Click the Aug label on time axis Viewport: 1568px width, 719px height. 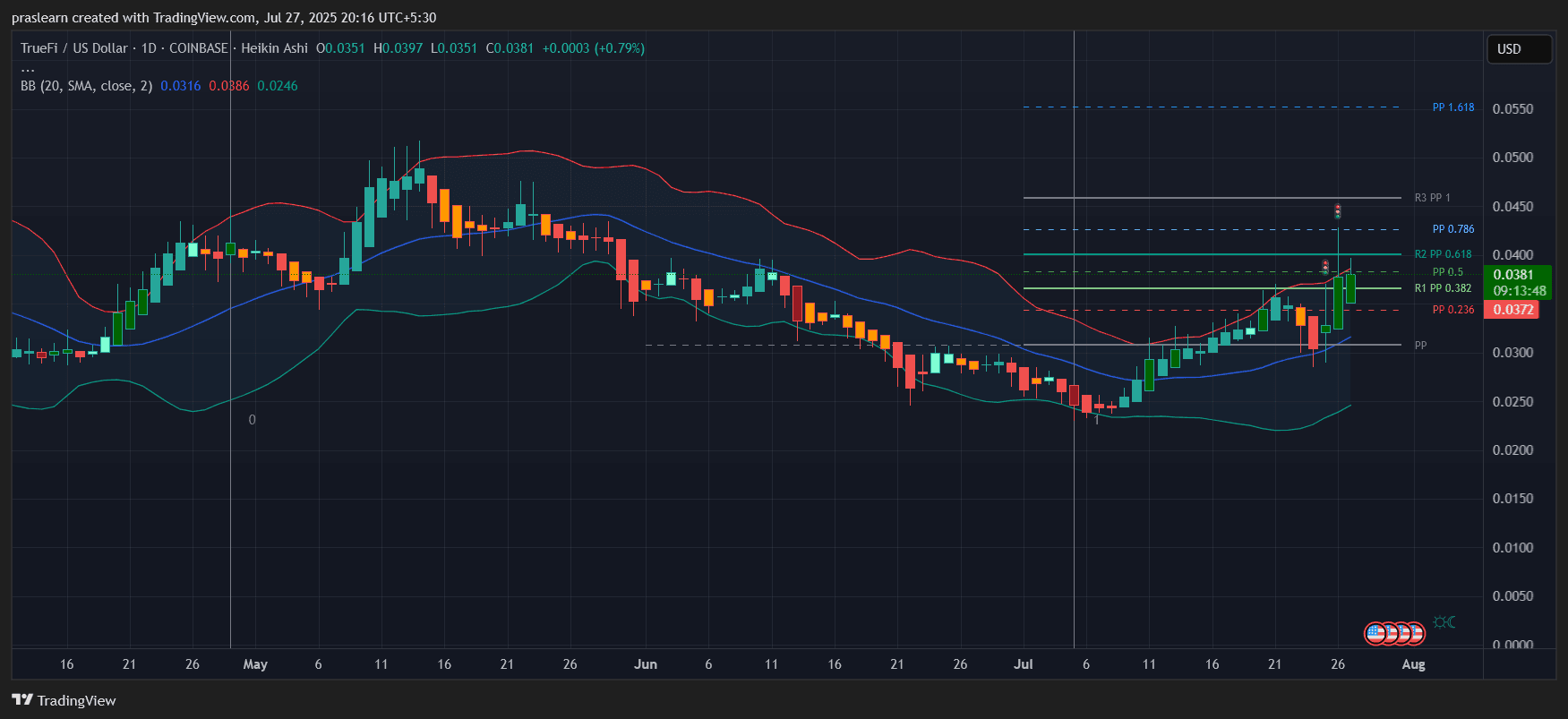1413,664
